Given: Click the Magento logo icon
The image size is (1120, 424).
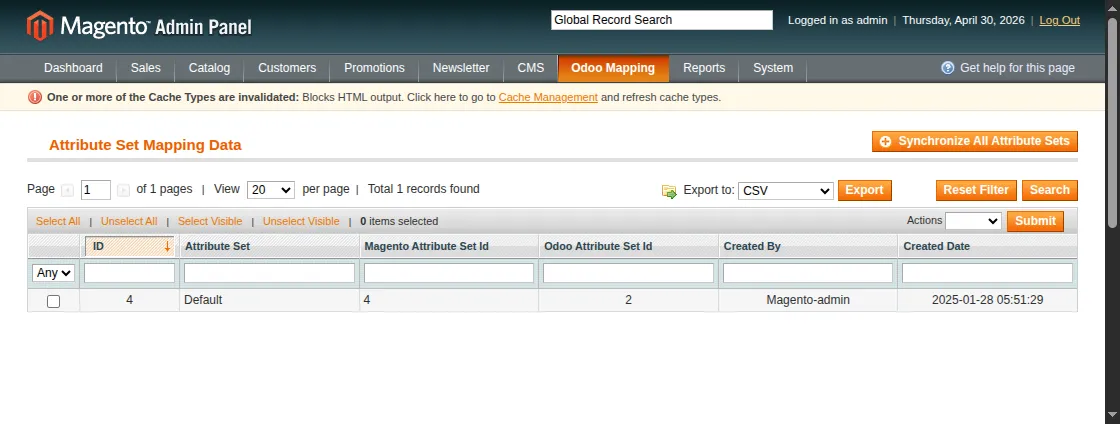Looking at the screenshot, I should point(40,26).
